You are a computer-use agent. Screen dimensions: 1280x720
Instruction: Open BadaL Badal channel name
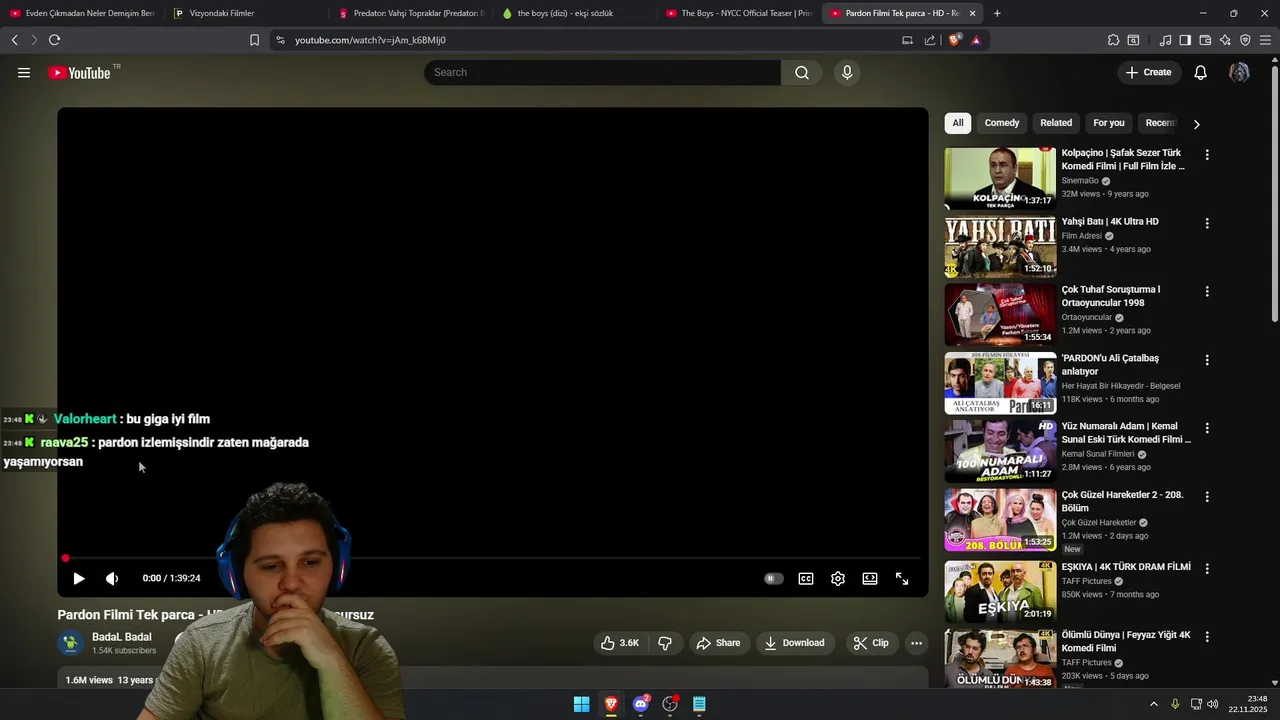pos(122,637)
